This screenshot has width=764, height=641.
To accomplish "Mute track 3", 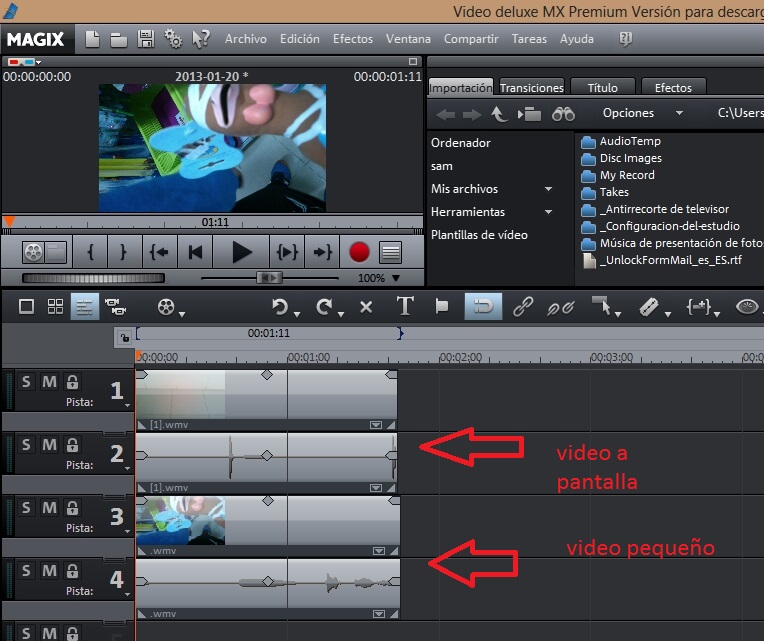I will [49, 508].
